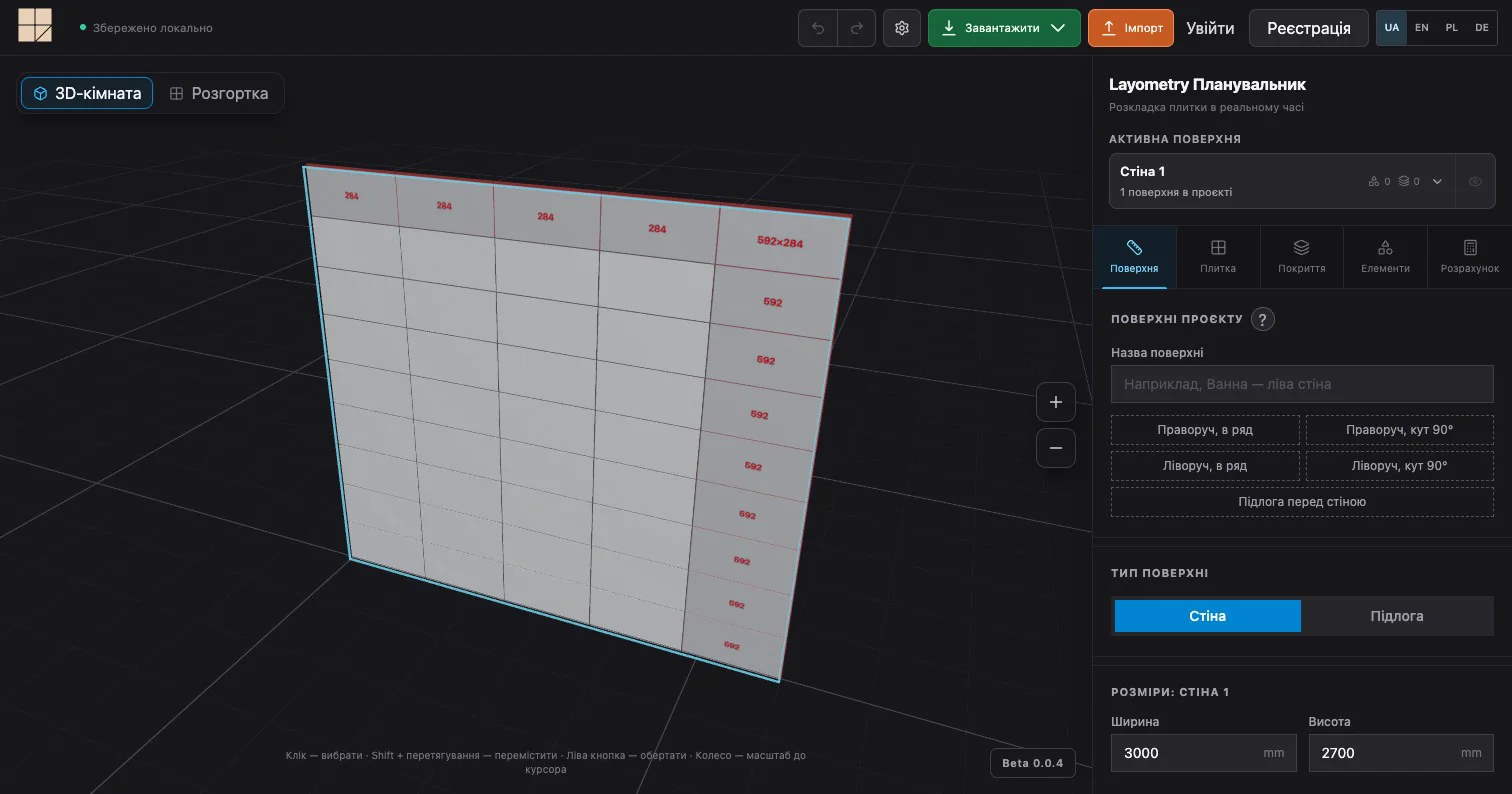1512x794 pixels.
Task: Switch to the 3D-кімната view
Action: click(x=87, y=93)
